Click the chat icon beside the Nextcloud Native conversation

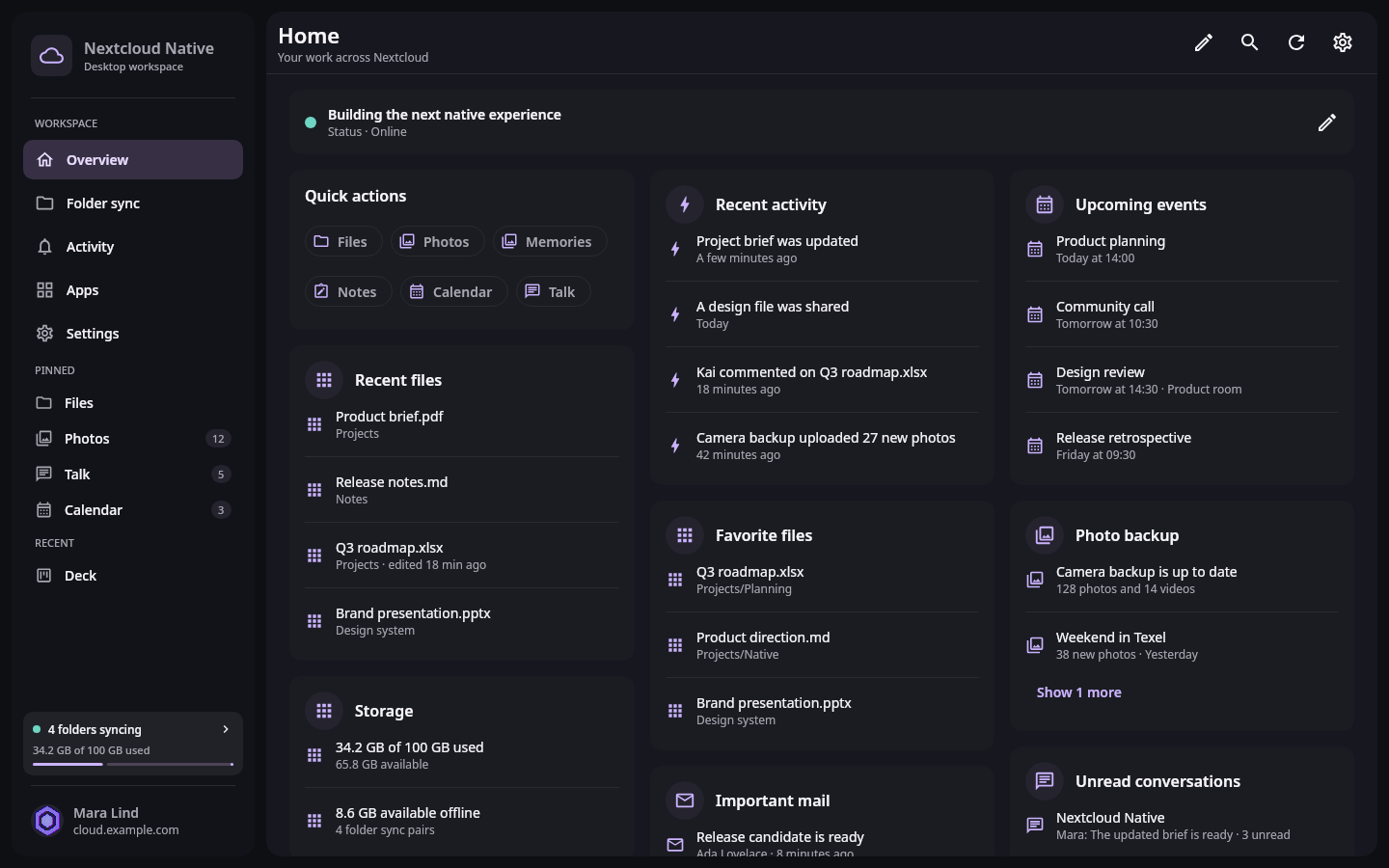click(x=1035, y=826)
